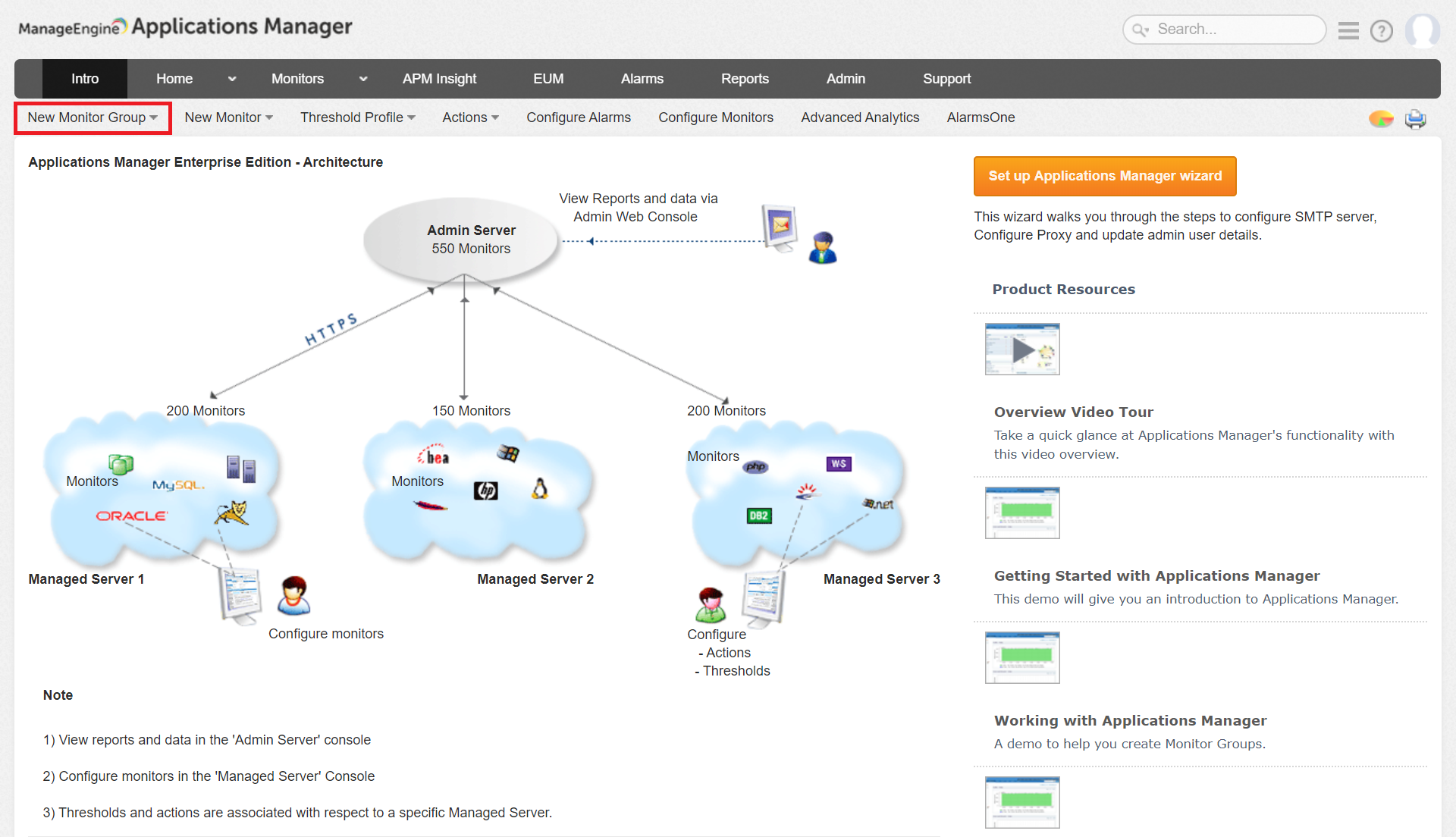Click the Set up Applications Manager wizard button
Viewport: 1456px width, 837px height.
click(x=1104, y=176)
